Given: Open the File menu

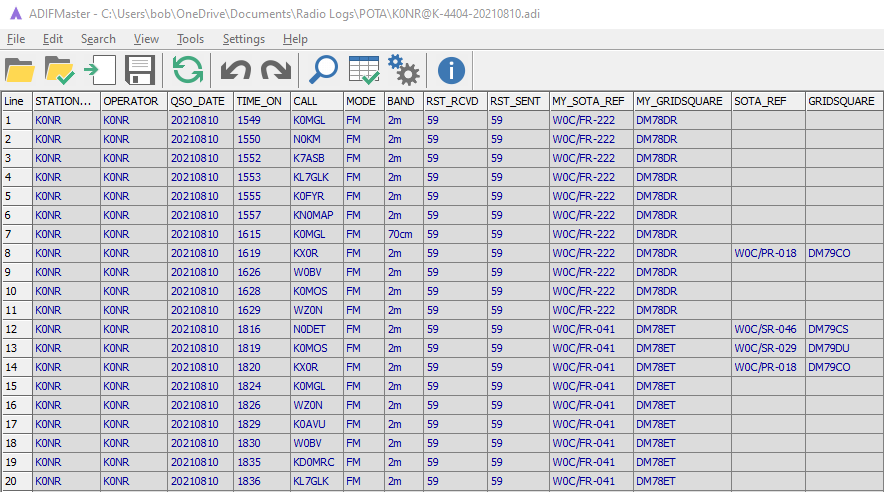Looking at the screenshot, I should pos(16,39).
